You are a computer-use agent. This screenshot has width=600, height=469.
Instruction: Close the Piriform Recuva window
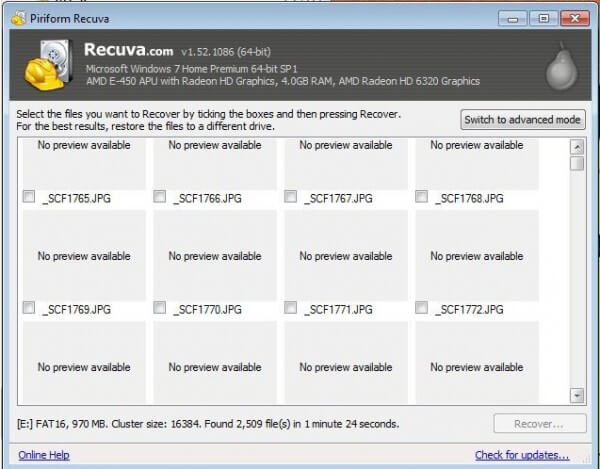575,18
